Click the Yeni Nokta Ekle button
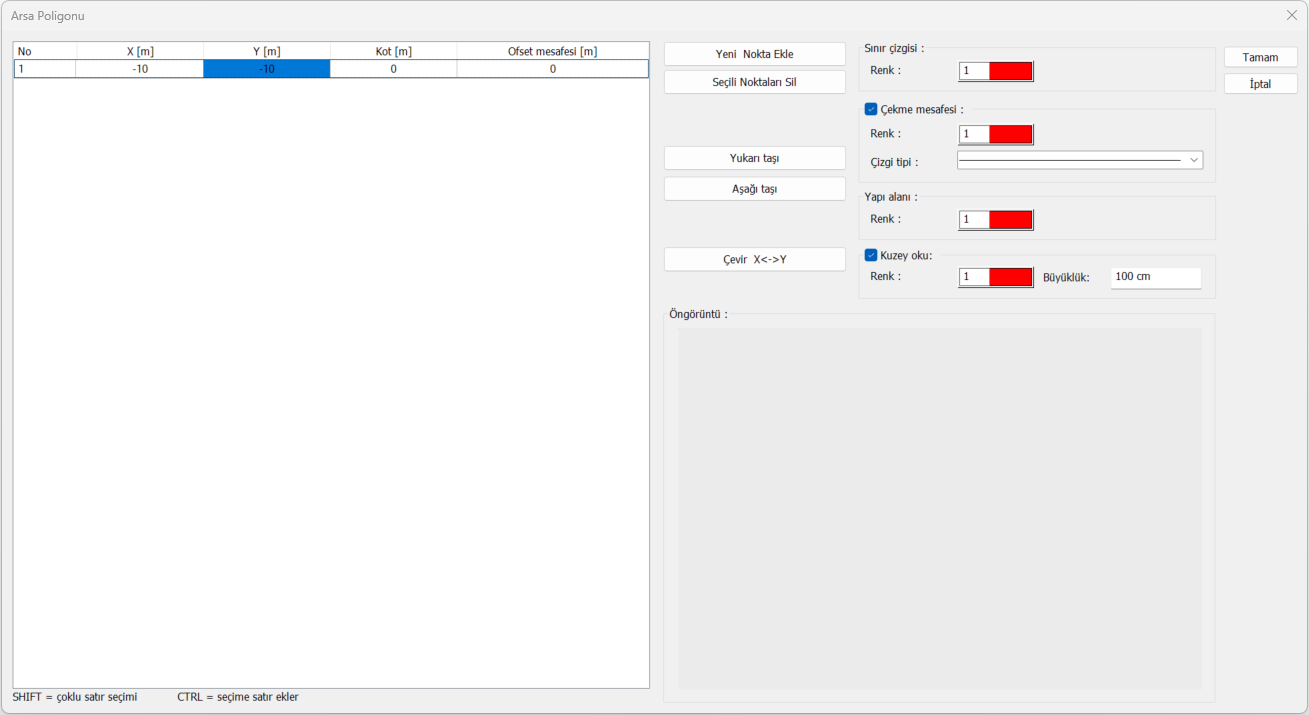1309x715 pixels. (x=754, y=54)
